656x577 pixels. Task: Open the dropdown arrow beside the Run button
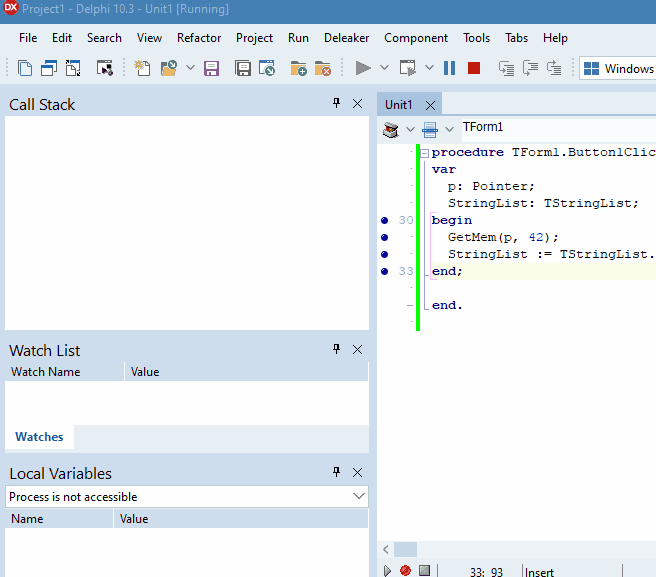click(385, 68)
